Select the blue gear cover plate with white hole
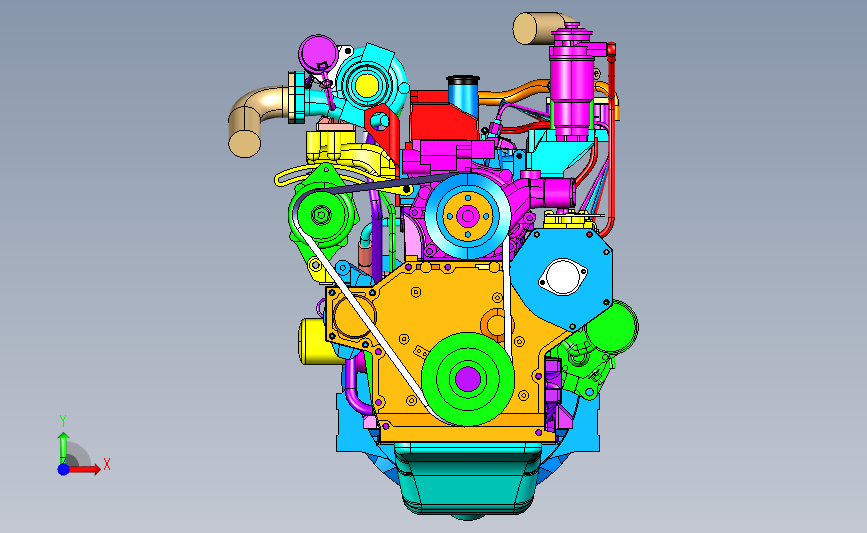Image resolution: width=867 pixels, height=533 pixels. [561, 279]
